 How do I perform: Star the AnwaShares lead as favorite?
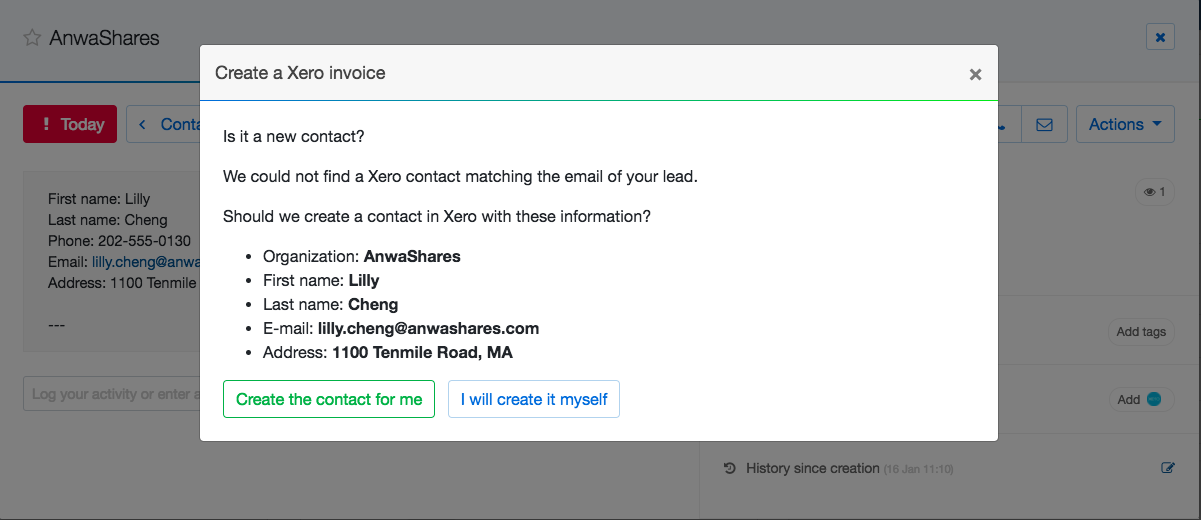click(32, 38)
